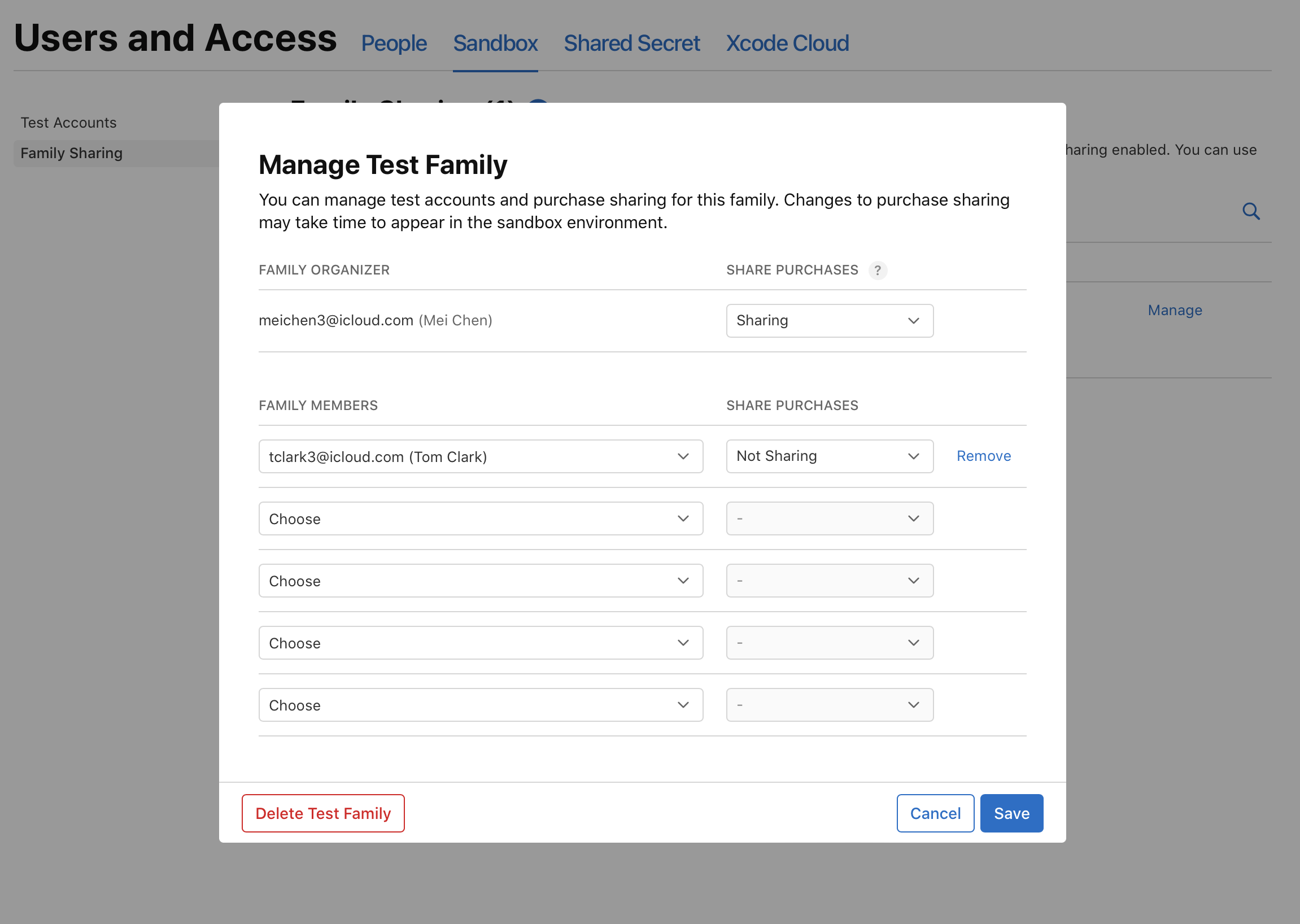Select the Sandbox tab
The height and width of the screenshot is (924, 1300).
(x=495, y=43)
